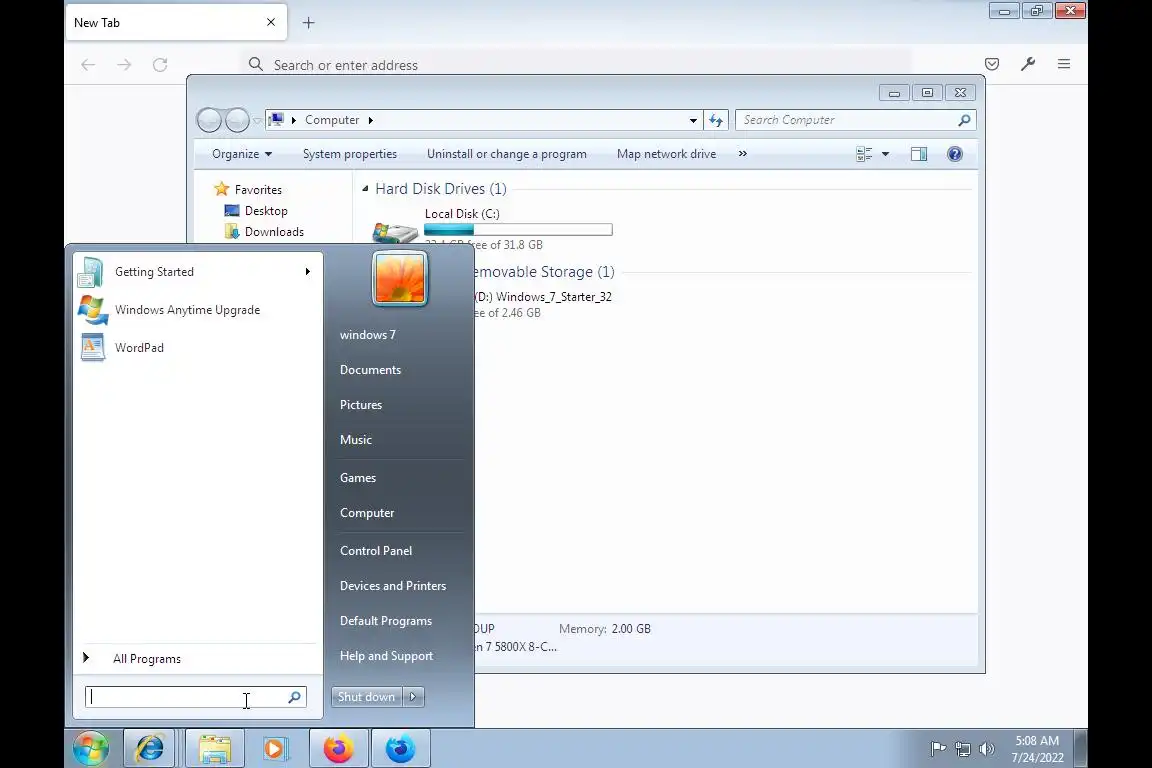Click the Action Center flag icon
1152x768 pixels.
pos(938,749)
